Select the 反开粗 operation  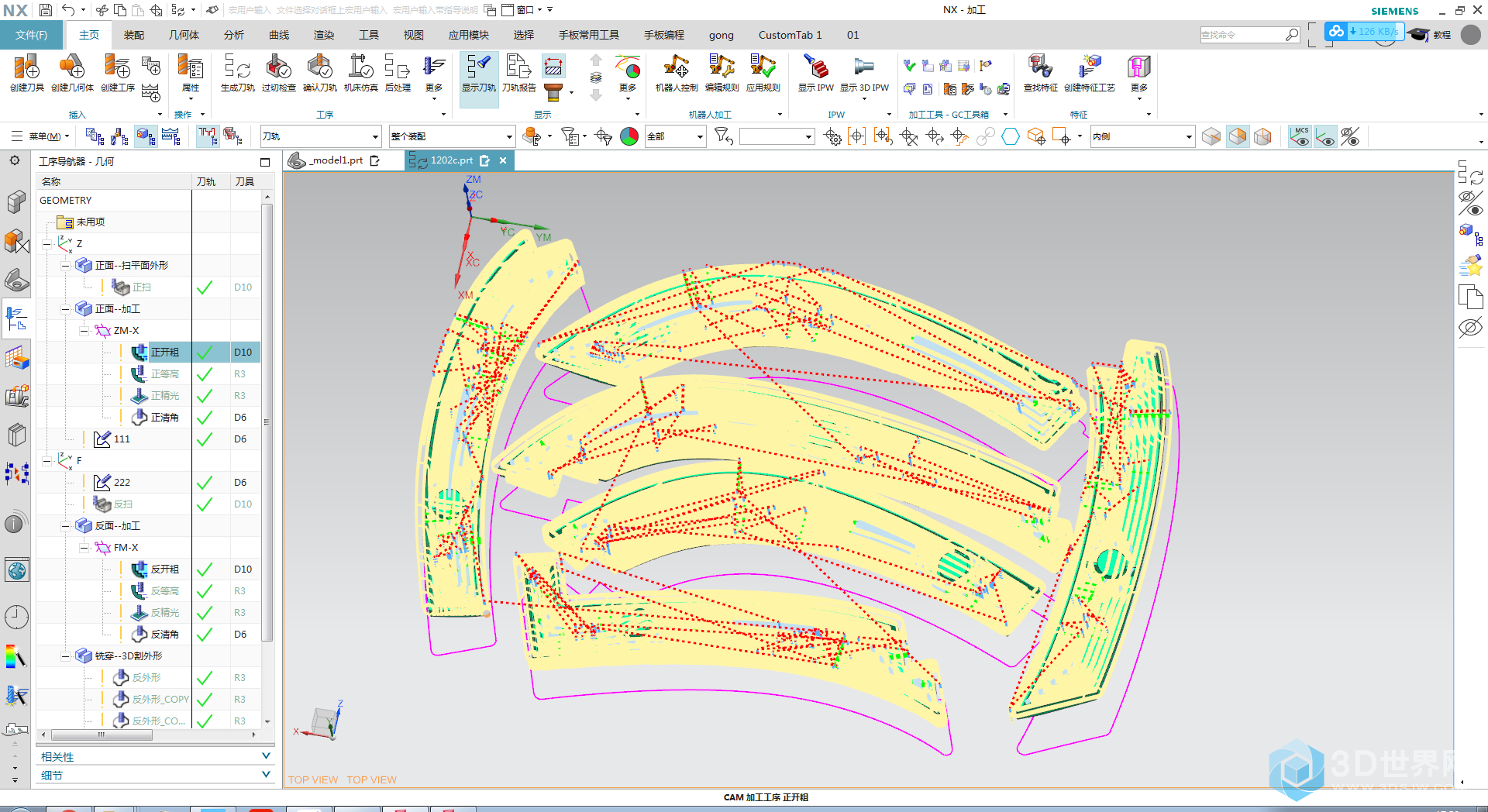coord(164,569)
